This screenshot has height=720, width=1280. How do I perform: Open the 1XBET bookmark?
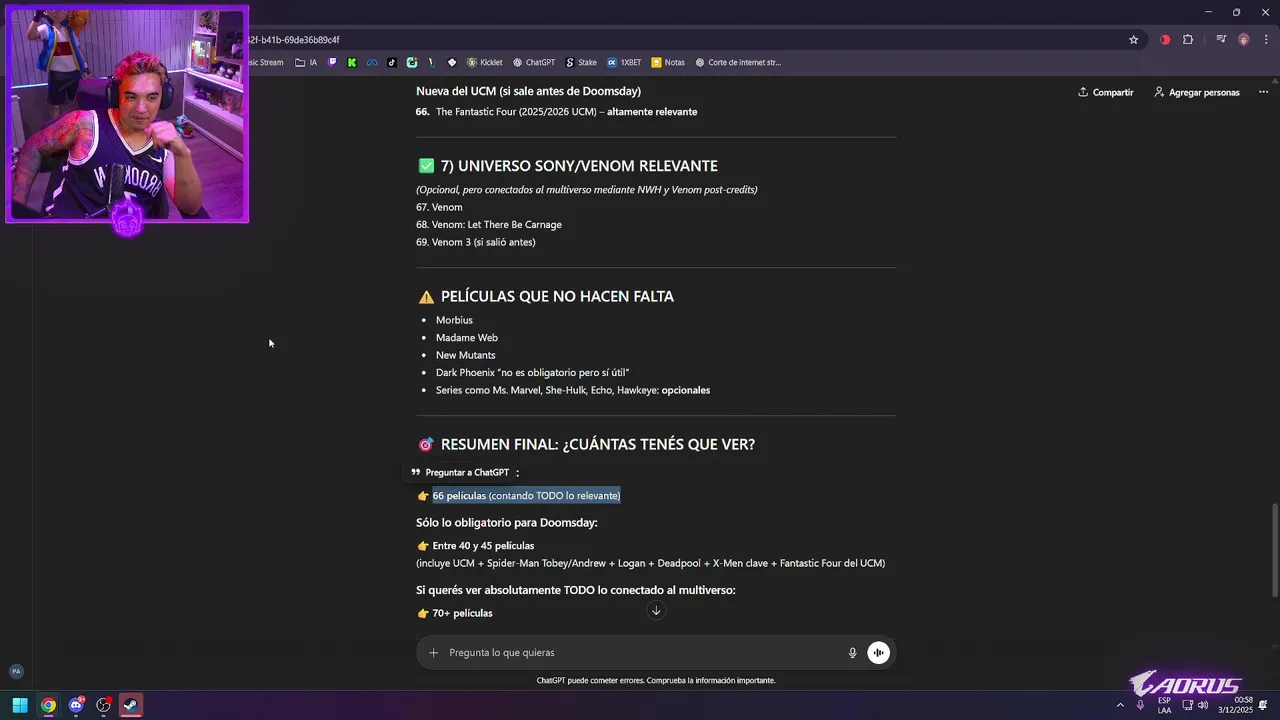[x=624, y=62]
